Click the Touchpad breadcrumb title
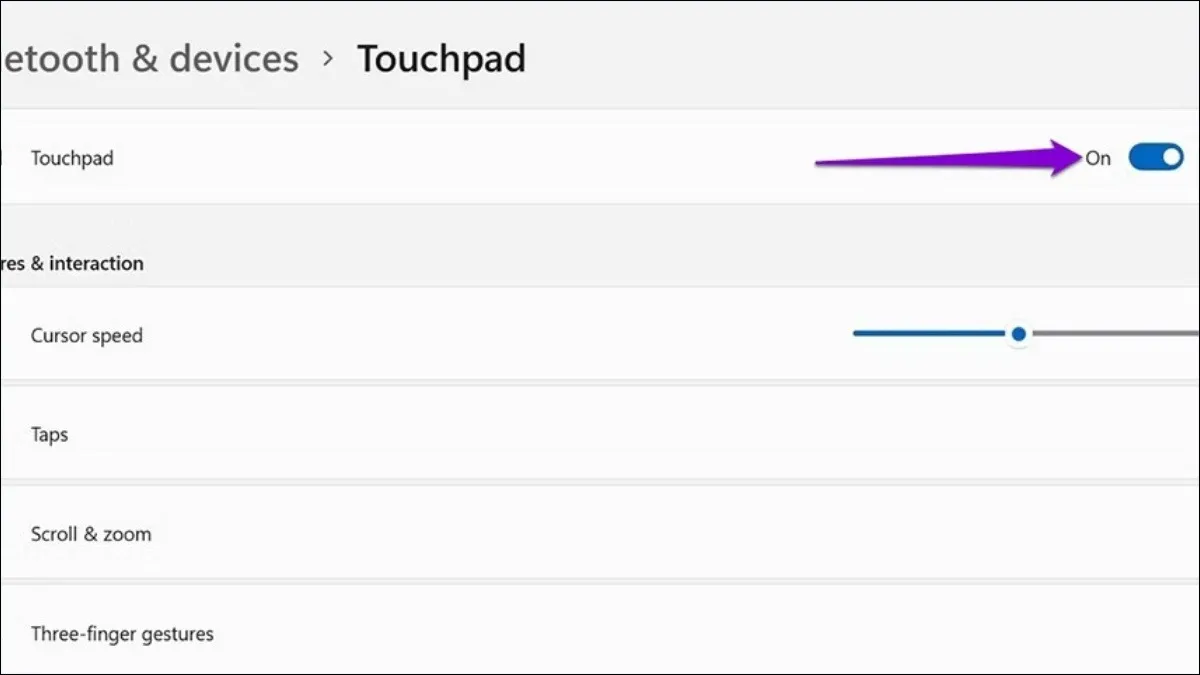 441,59
